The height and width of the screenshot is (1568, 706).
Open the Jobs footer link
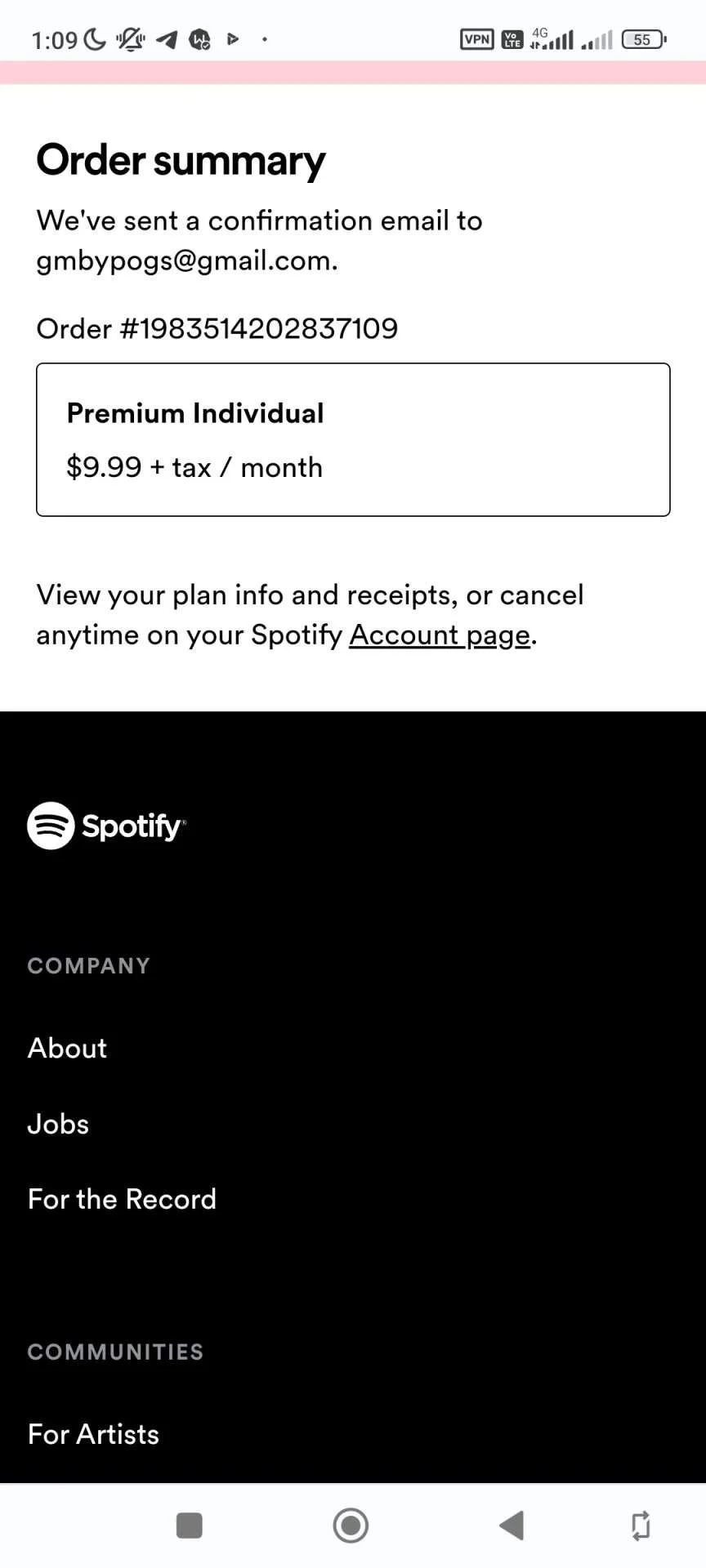[x=58, y=1124]
